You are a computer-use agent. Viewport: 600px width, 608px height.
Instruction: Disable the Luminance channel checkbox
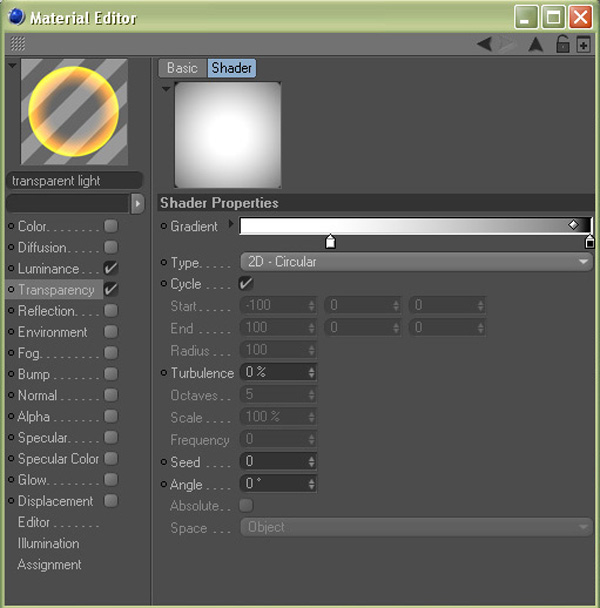click(111, 268)
